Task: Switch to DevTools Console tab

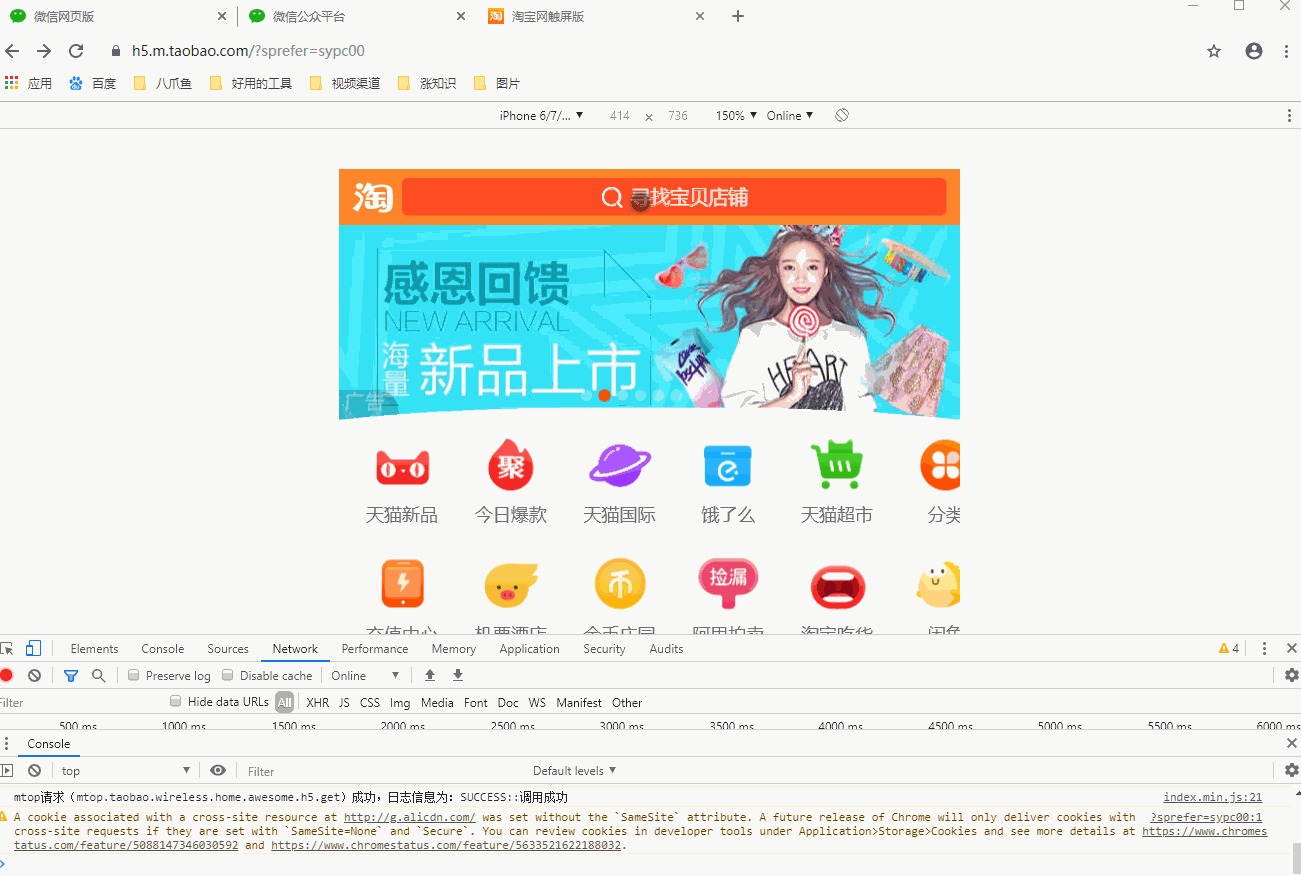Action: pos(163,648)
